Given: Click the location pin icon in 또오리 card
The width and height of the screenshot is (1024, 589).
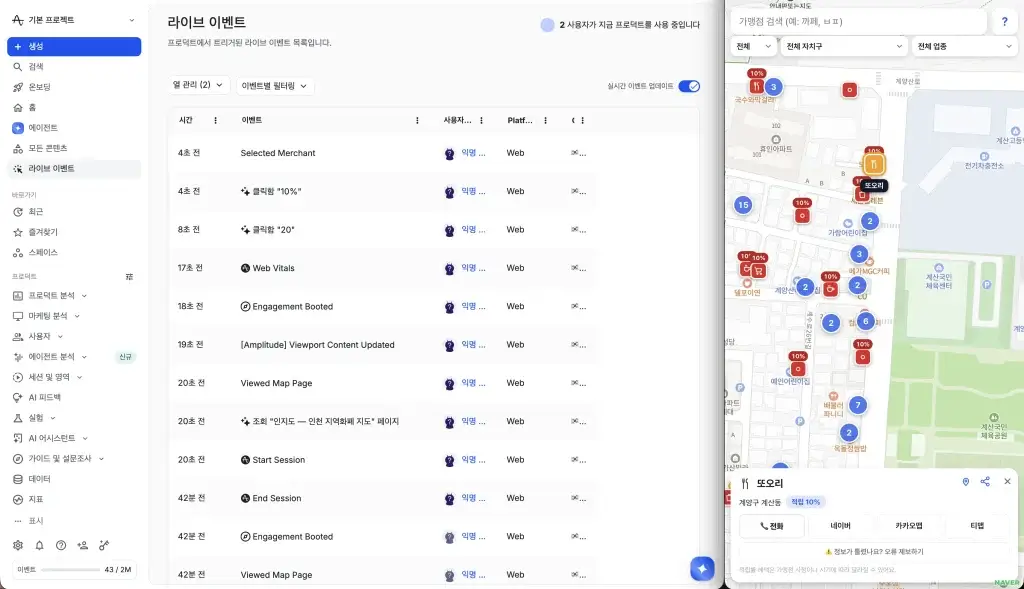Looking at the screenshot, I should 965,482.
